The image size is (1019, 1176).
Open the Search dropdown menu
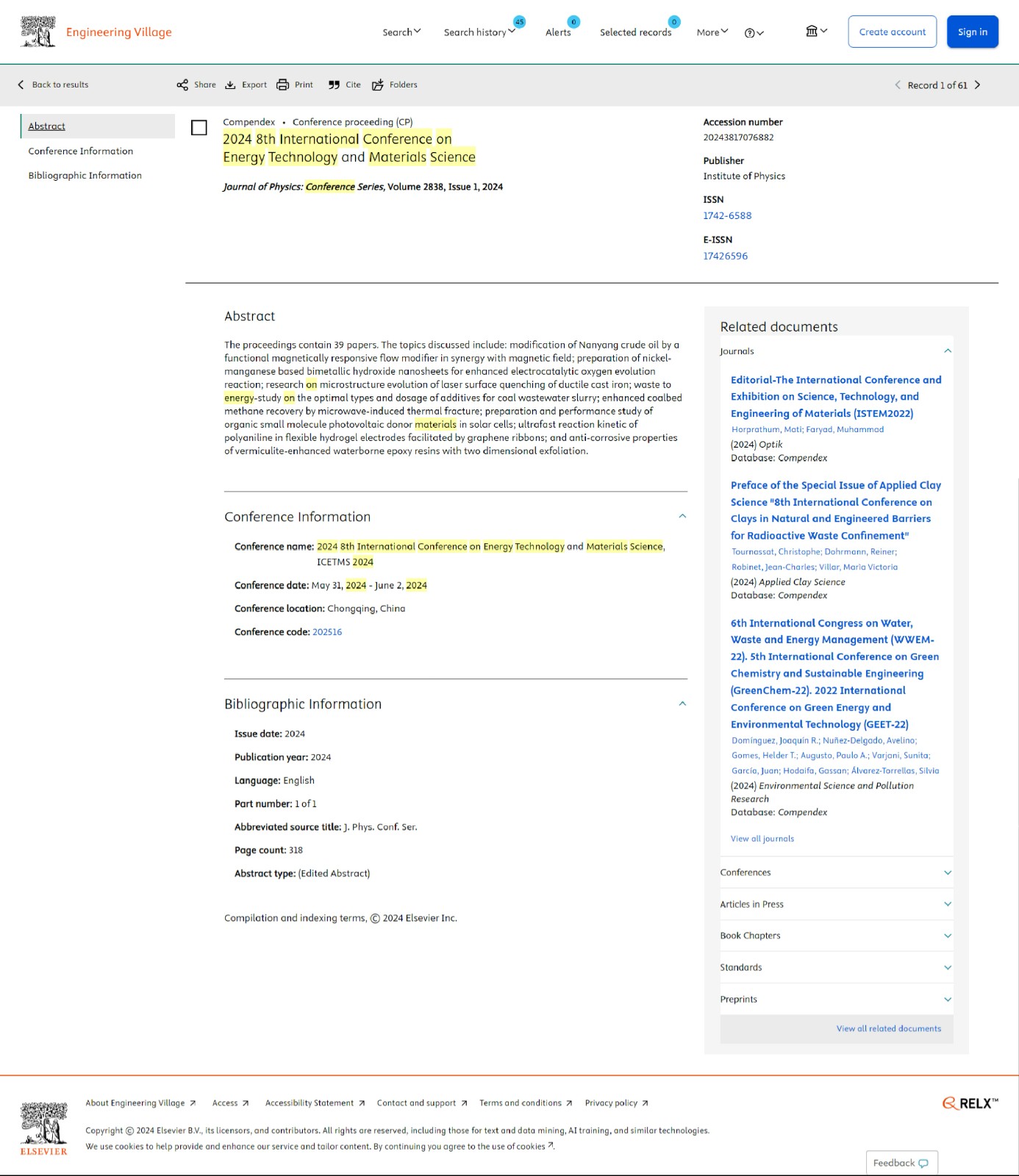pos(401,32)
